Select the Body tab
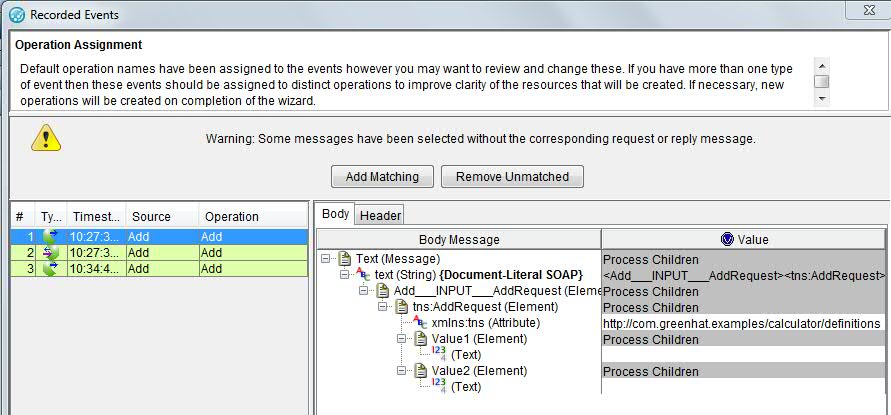Viewport: 891px width, 415px height. coord(335,214)
